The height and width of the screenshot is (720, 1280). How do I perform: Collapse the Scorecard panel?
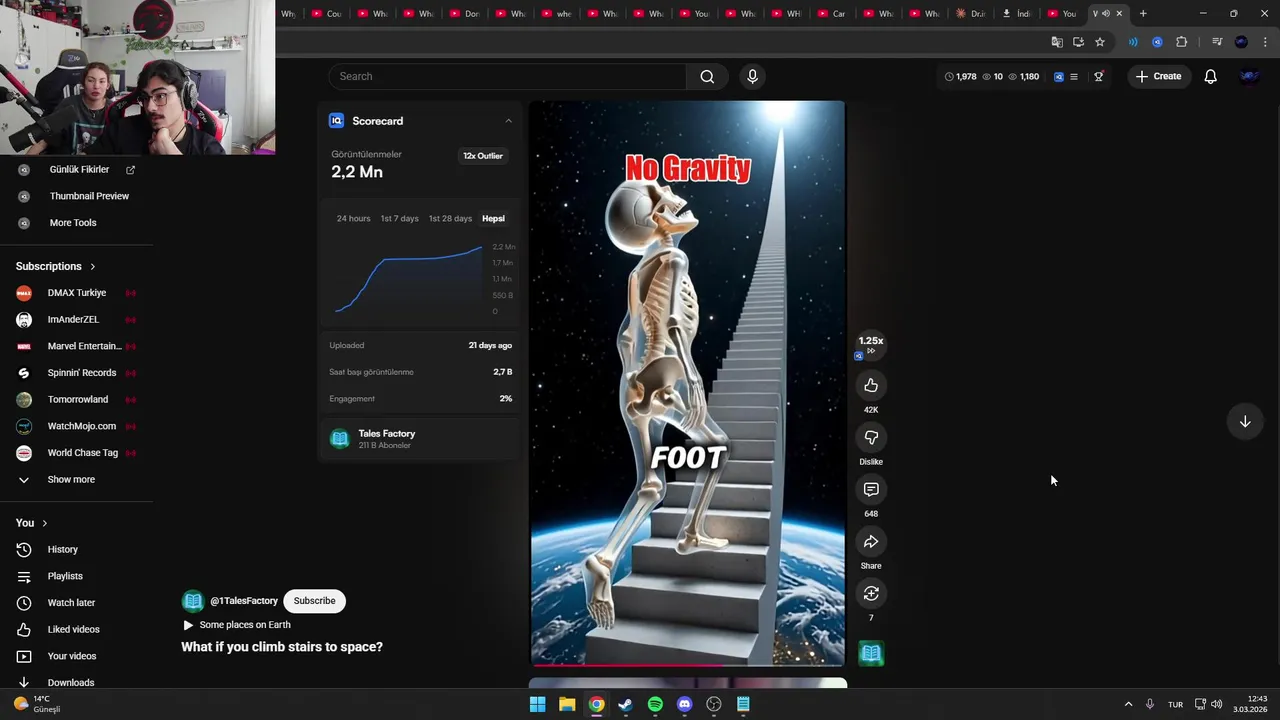pyautogui.click(x=508, y=121)
